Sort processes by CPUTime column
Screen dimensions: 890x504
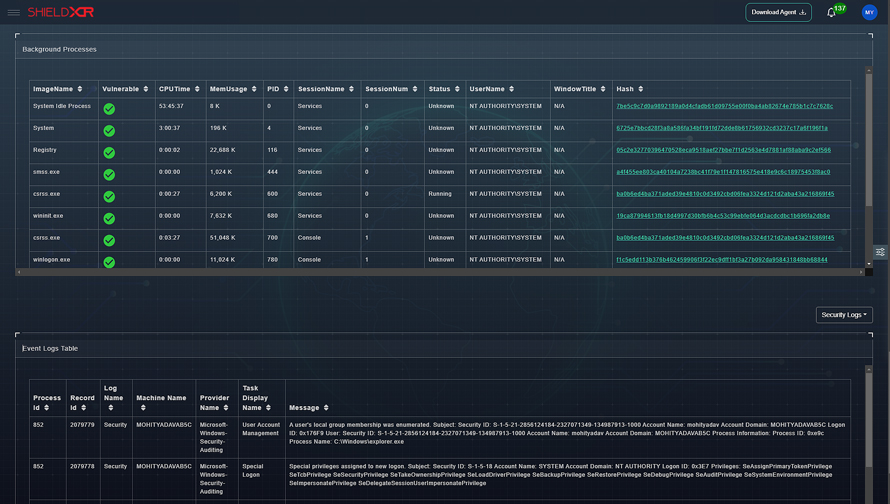(x=197, y=89)
